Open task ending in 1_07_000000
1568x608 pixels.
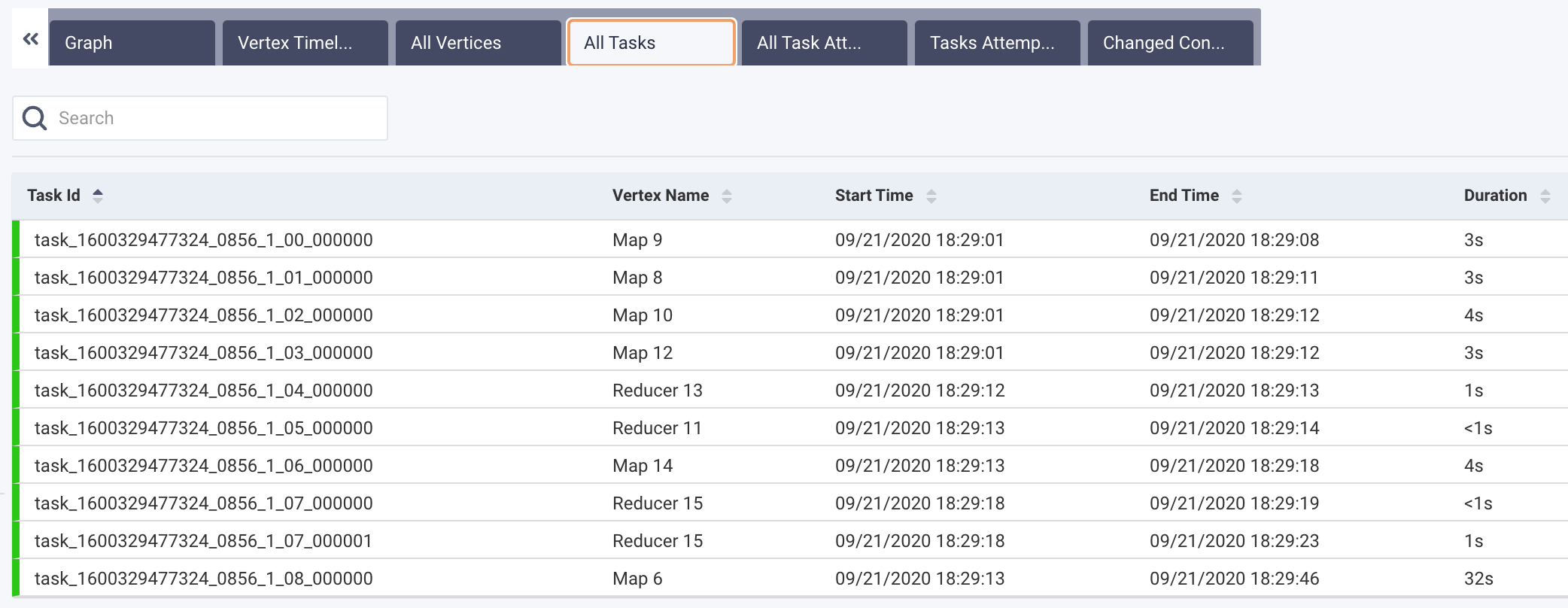pos(204,503)
